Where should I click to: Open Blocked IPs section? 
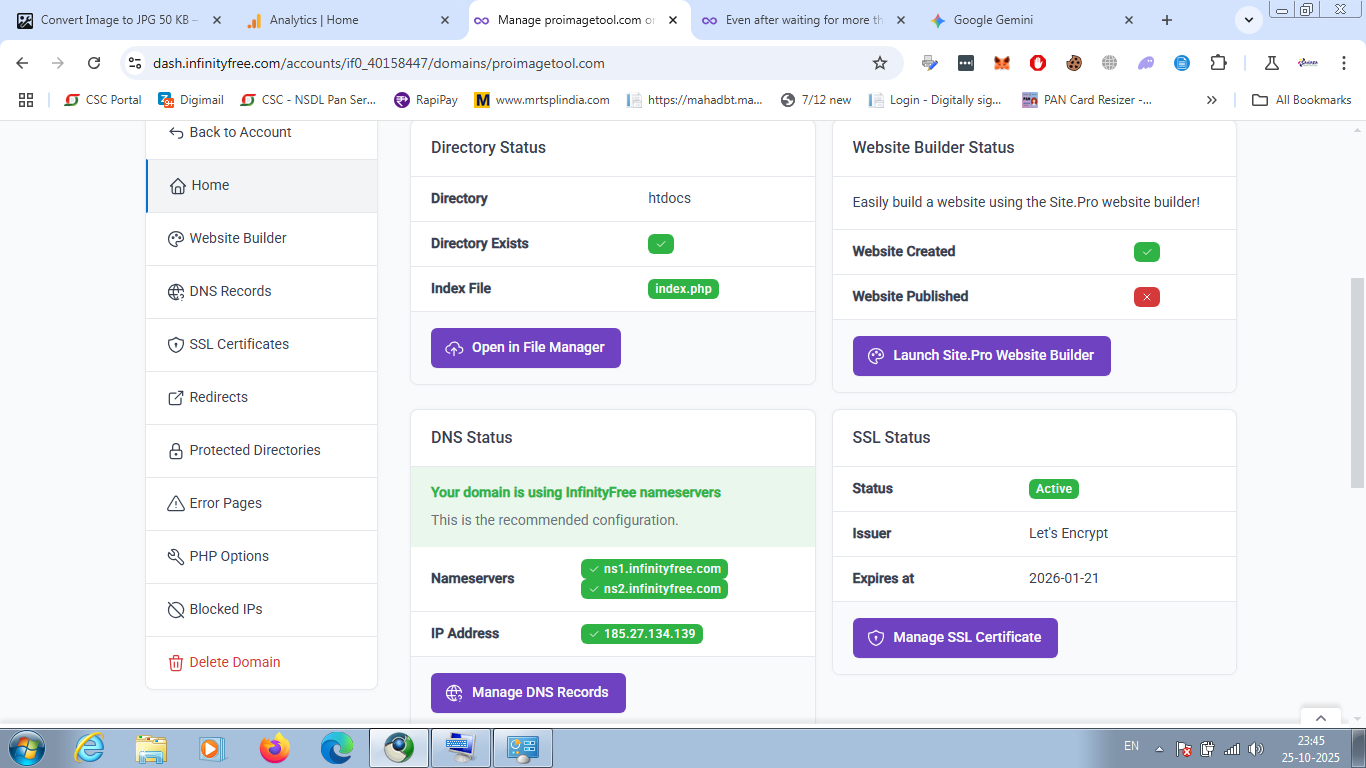226,609
